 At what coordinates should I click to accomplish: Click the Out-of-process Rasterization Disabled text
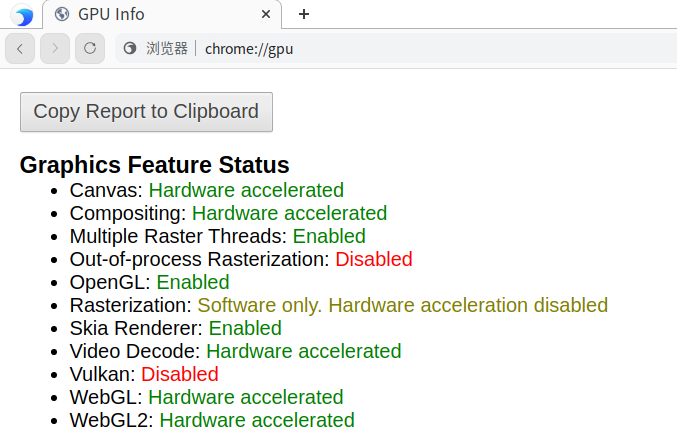[x=373, y=259]
